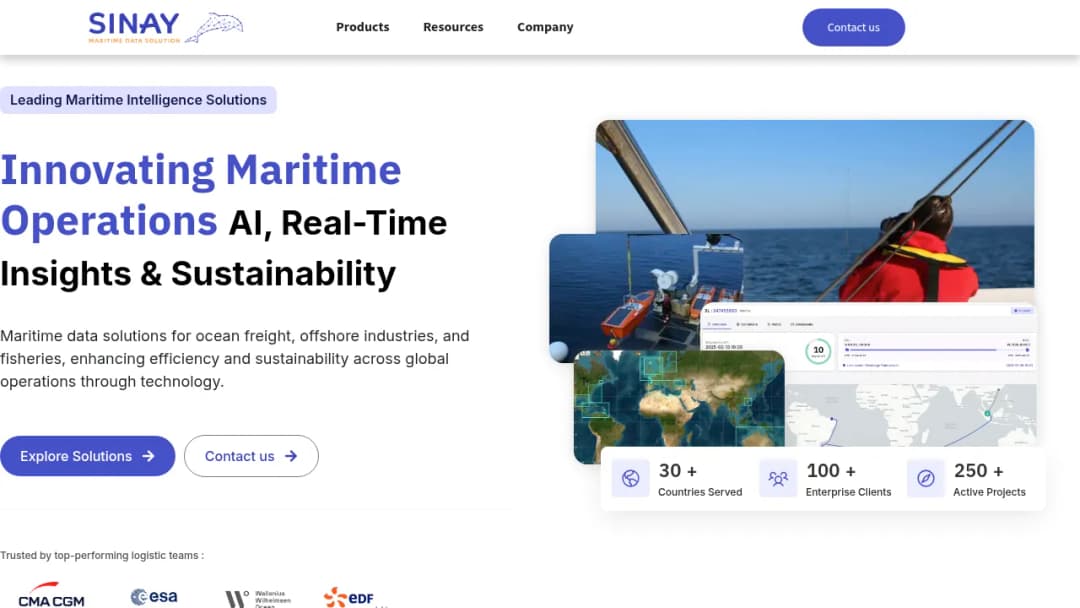Click the esa logo
The height and width of the screenshot is (608, 1080).
154,596
